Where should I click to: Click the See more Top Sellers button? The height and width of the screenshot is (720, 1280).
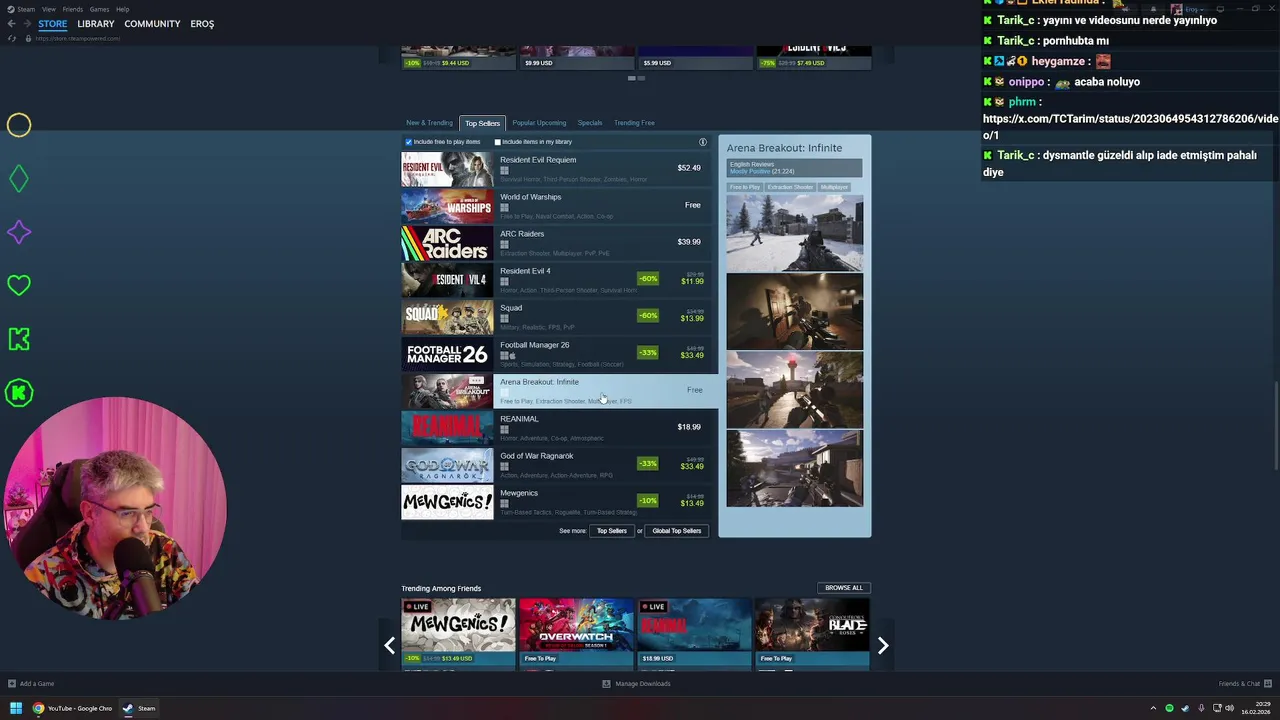612,531
